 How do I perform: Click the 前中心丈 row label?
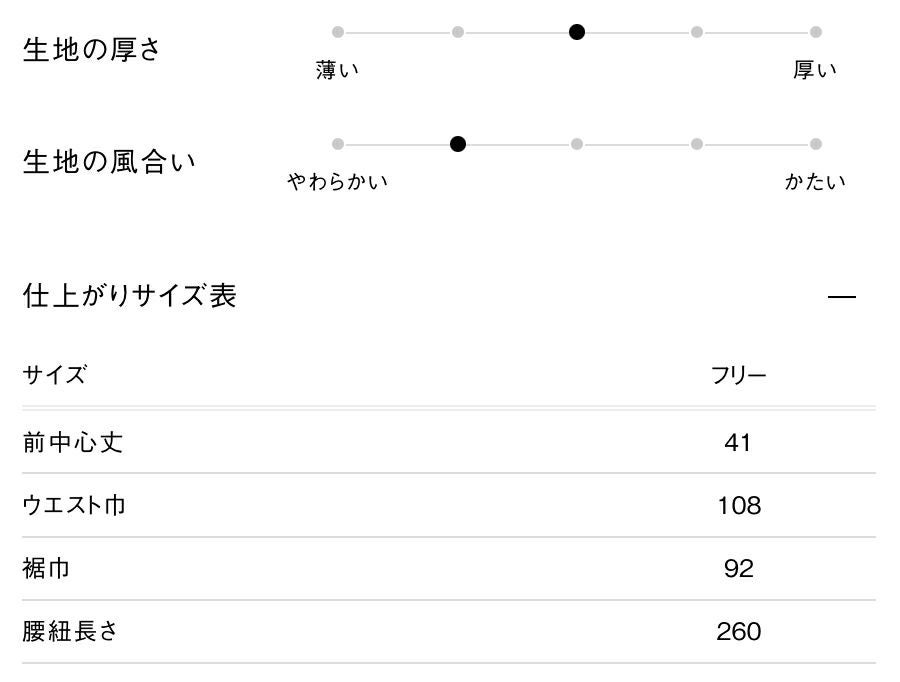click(73, 442)
